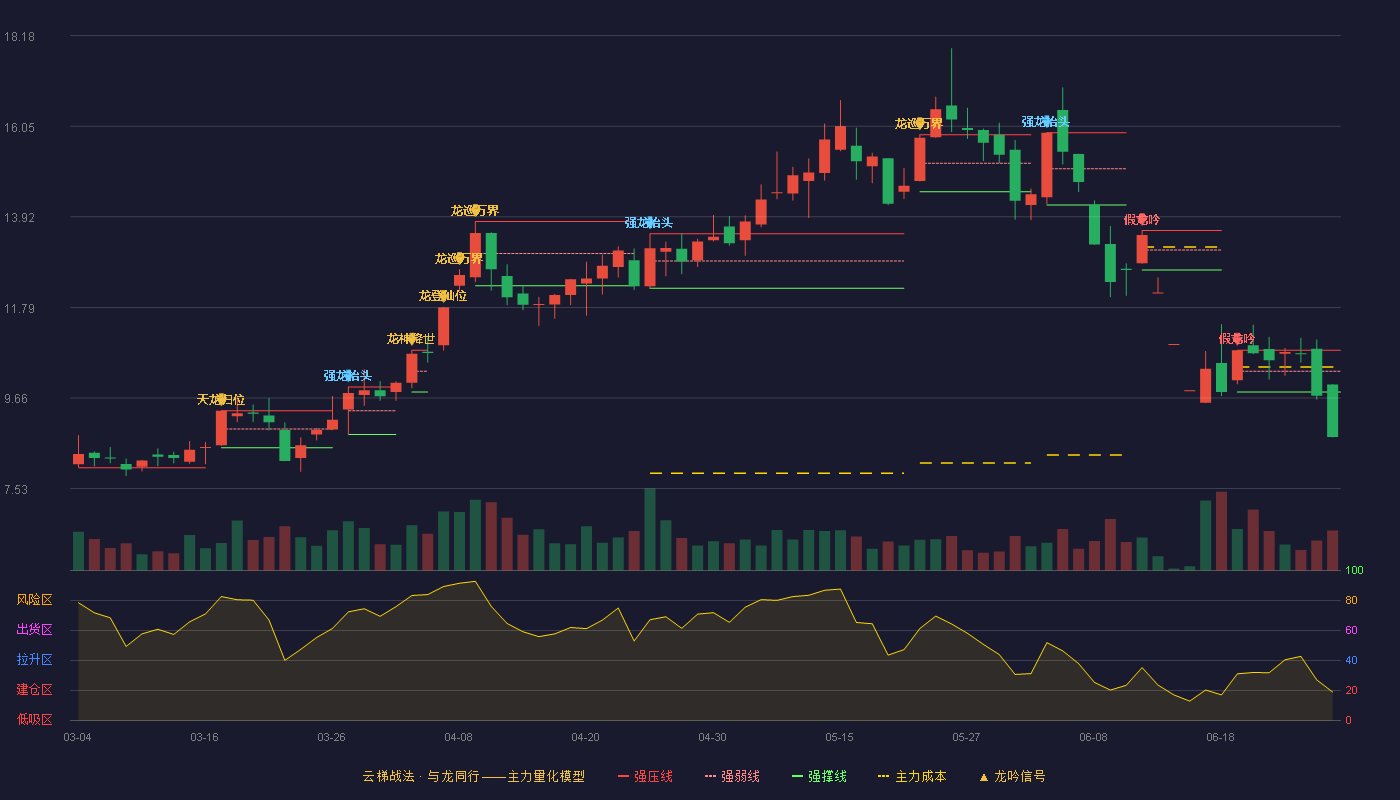Select the 天龙归位 signal marker
Image resolution: width=1400 pixels, height=800 pixels.
(221, 400)
